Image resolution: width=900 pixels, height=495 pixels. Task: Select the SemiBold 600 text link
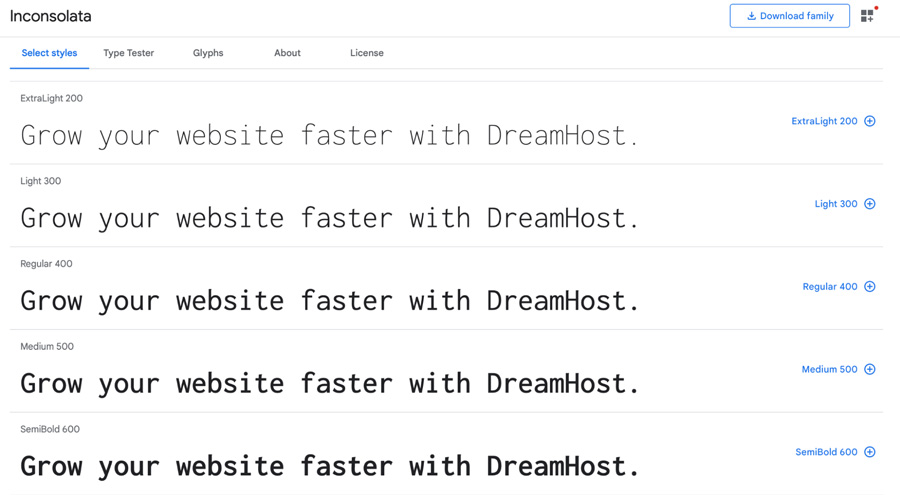point(826,452)
